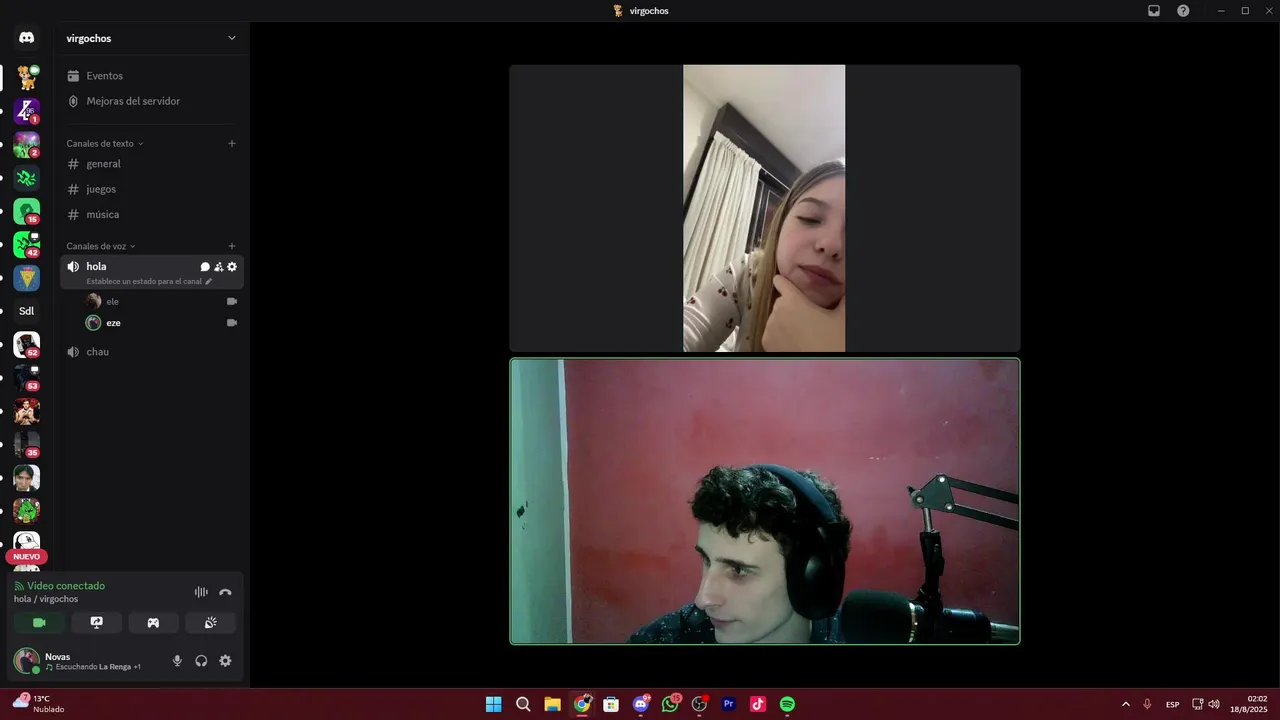Edit hola channel settings gear

(x=232, y=267)
